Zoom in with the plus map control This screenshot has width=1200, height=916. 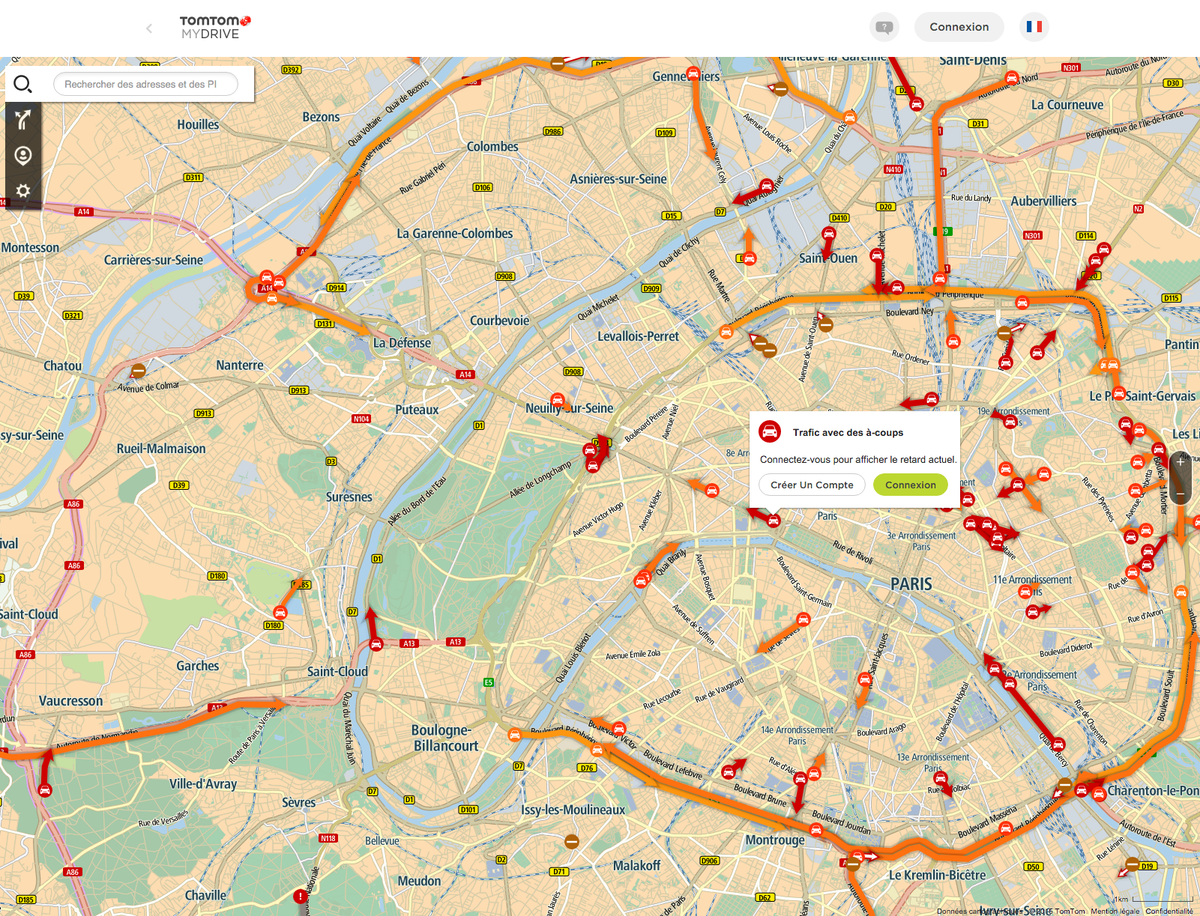(x=1181, y=462)
